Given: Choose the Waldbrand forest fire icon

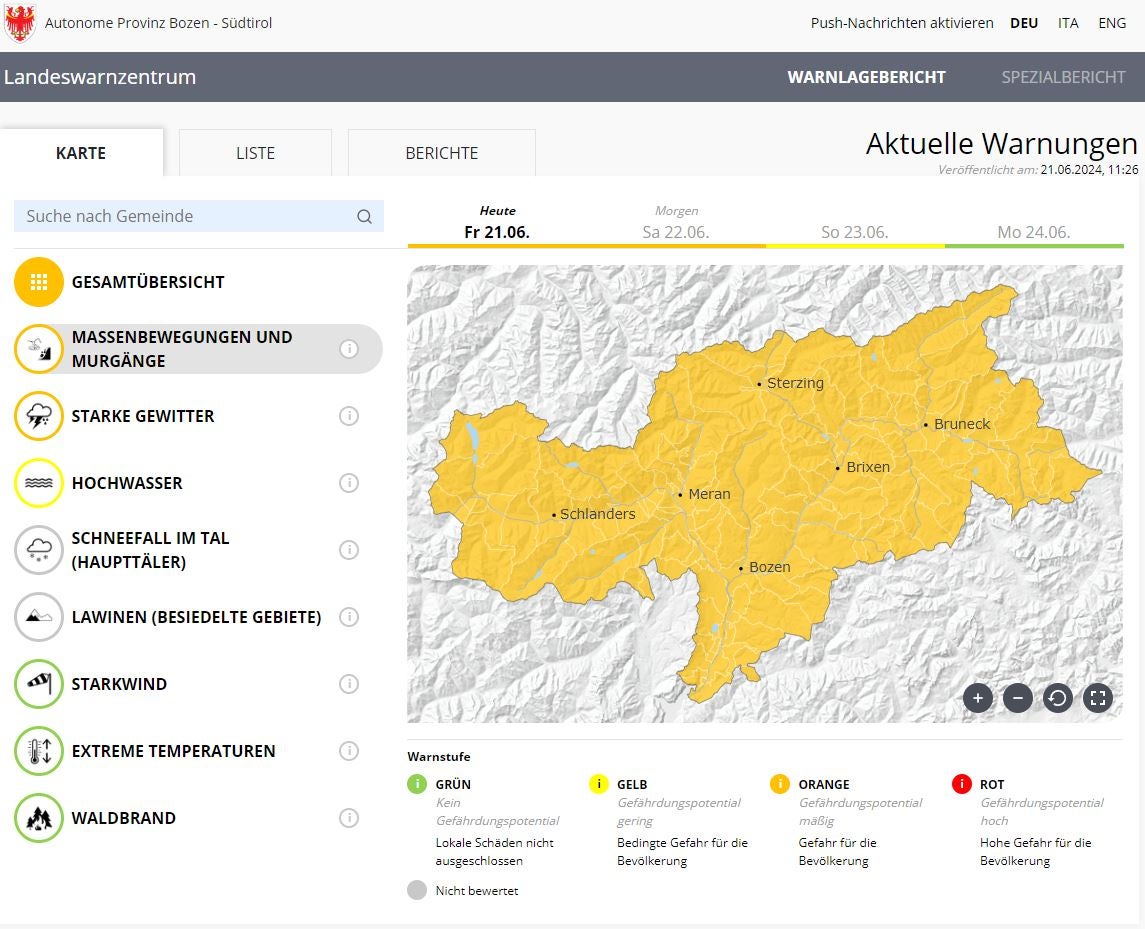Looking at the screenshot, I should [x=39, y=818].
